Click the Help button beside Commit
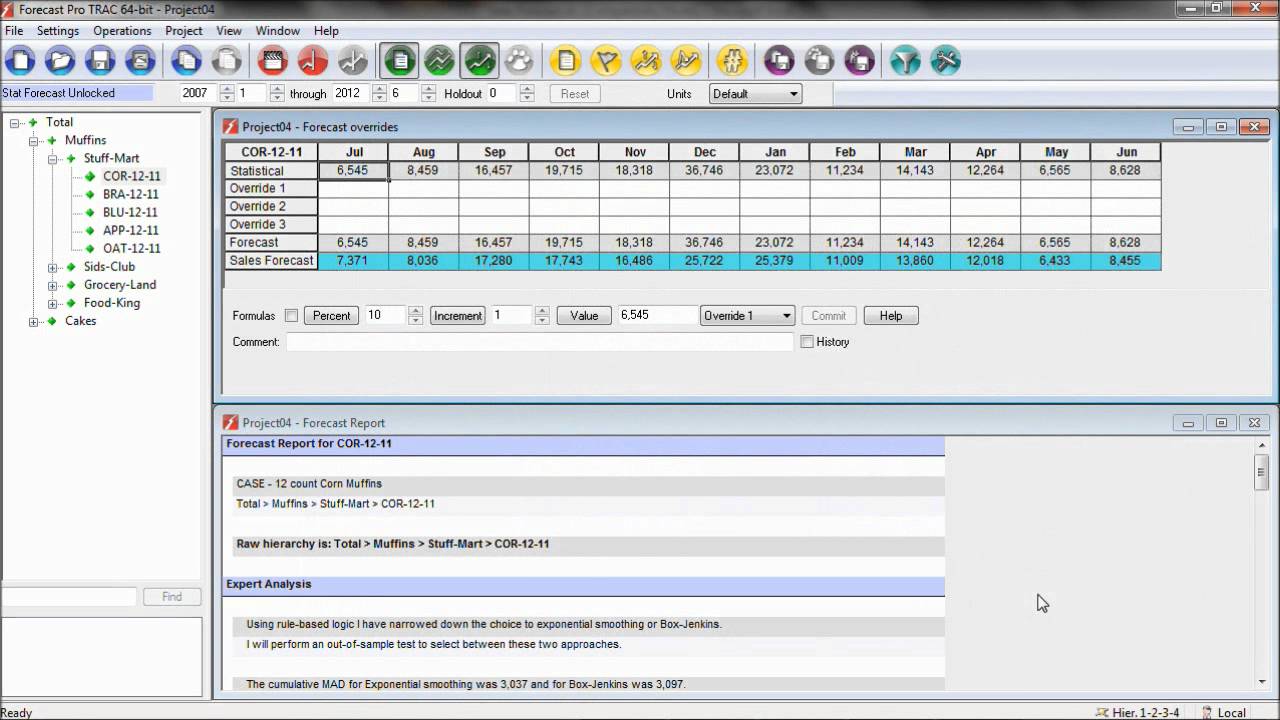 (891, 316)
